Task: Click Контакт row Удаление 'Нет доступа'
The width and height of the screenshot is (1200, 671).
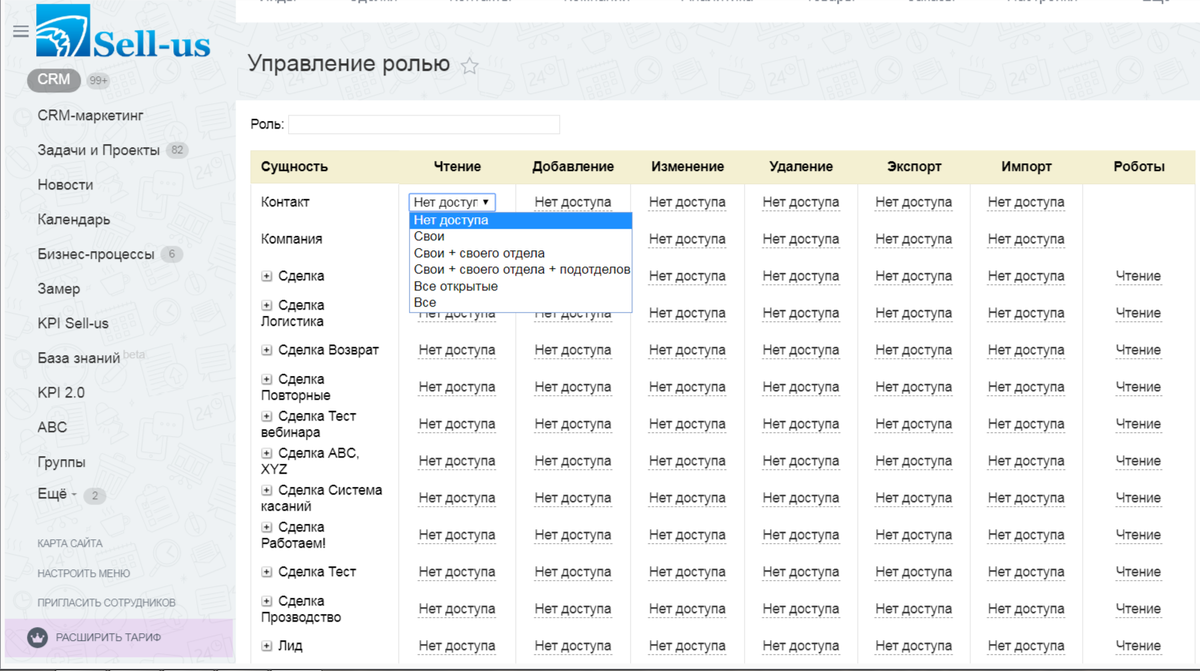Action: coord(801,202)
